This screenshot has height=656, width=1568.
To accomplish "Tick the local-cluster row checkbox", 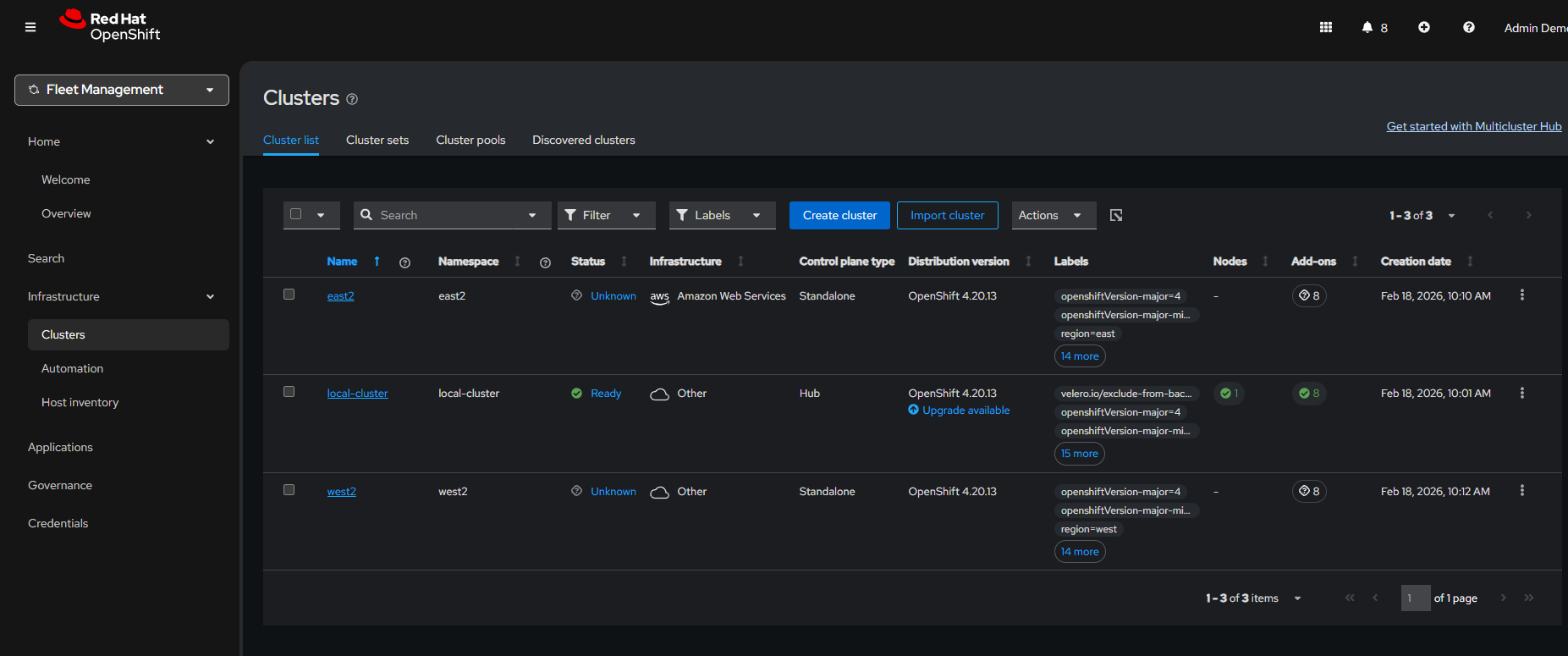I will [x=289, y=392].
